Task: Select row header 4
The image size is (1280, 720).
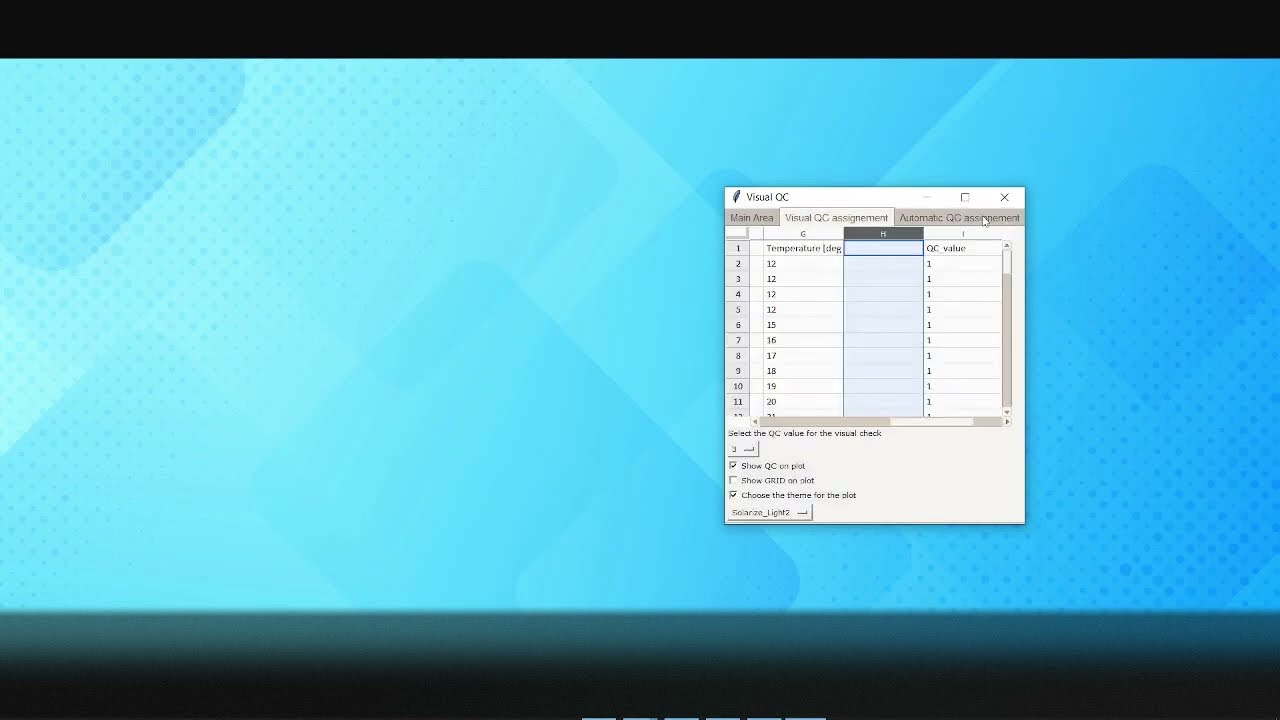Action: (x=738, y=294)
